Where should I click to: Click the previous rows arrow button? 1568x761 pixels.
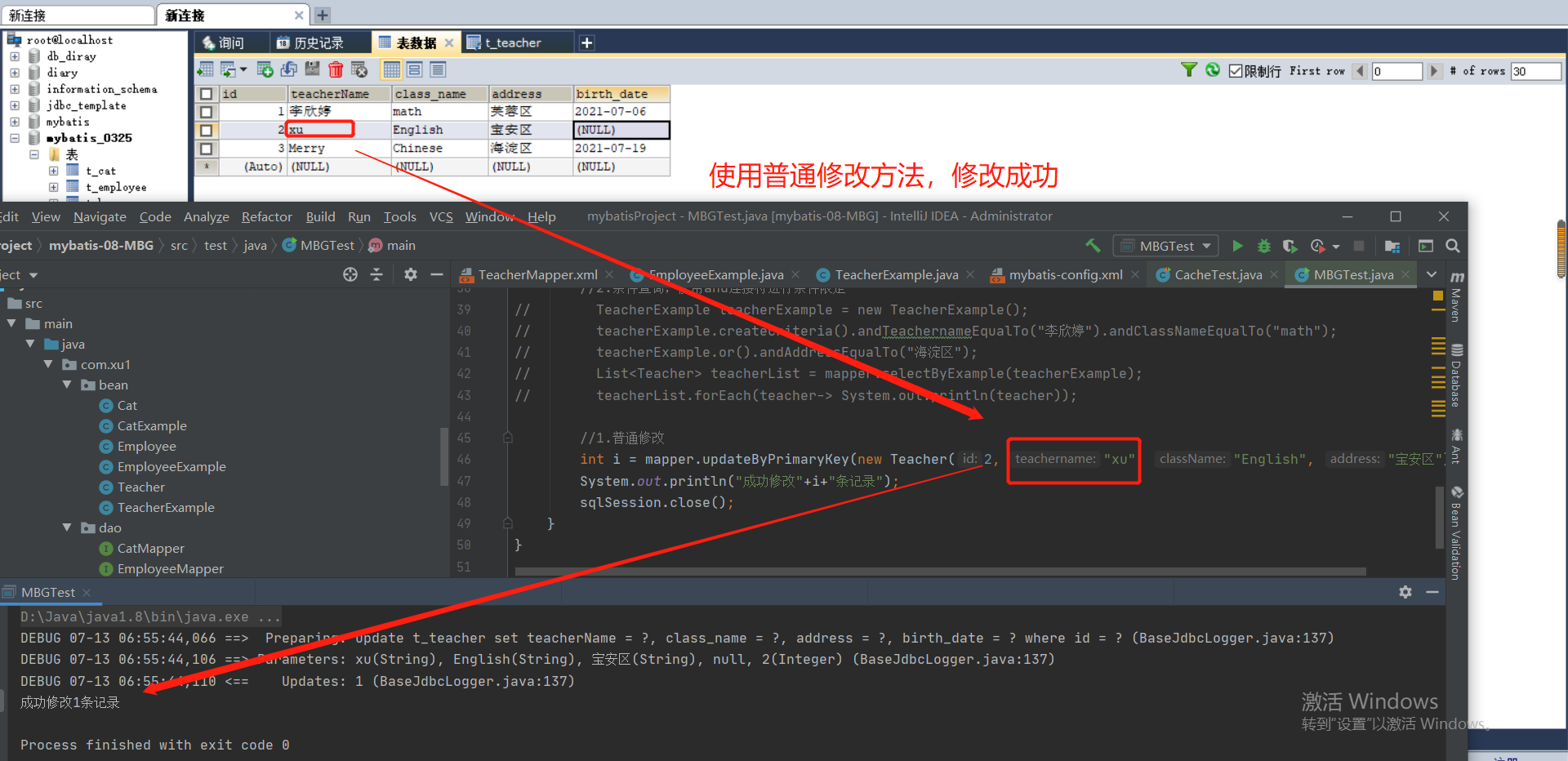tap(1360, 71)
